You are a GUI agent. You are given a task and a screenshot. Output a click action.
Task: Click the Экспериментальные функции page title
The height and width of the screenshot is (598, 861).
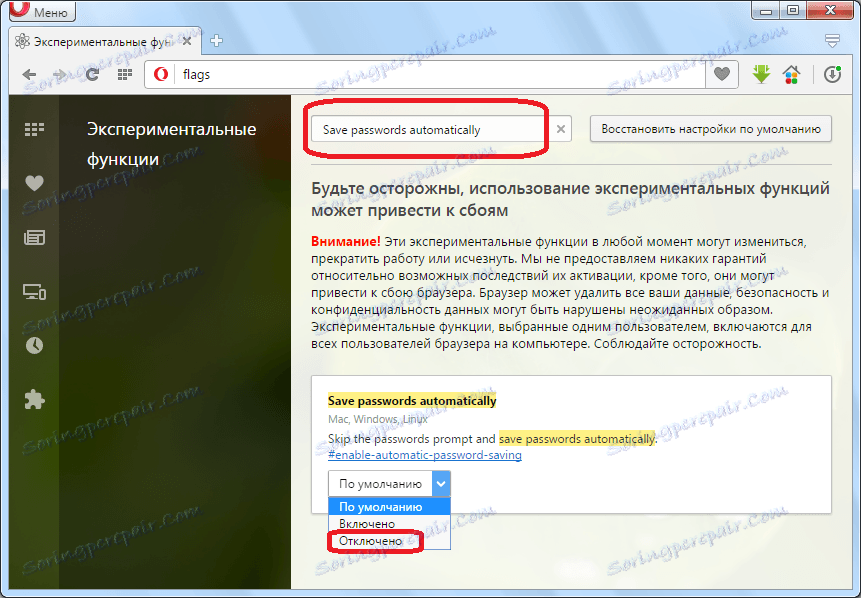[x=171, y=144]
